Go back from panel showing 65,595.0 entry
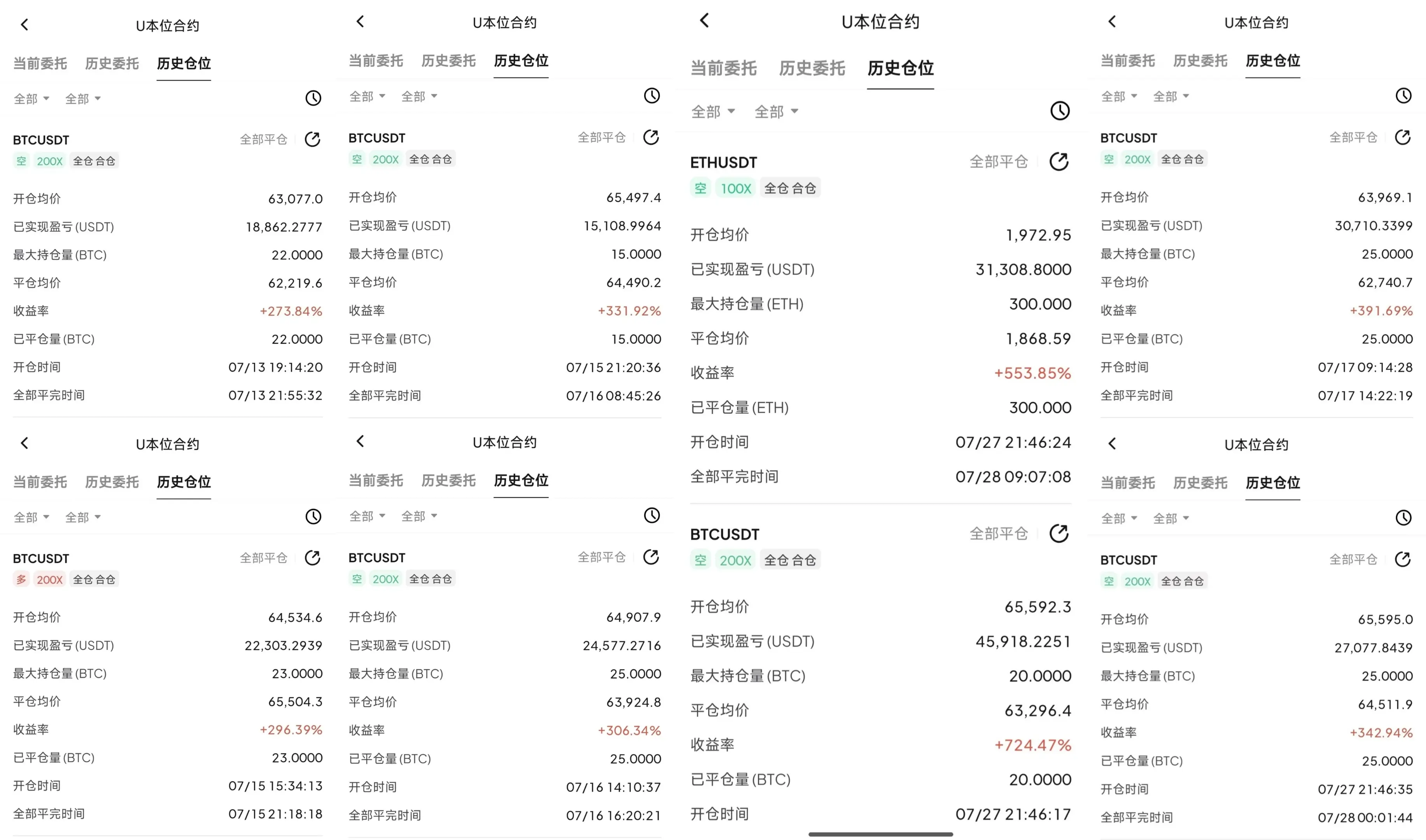1426x840 pixels. pyautogui.click(x=1112, y=443)
